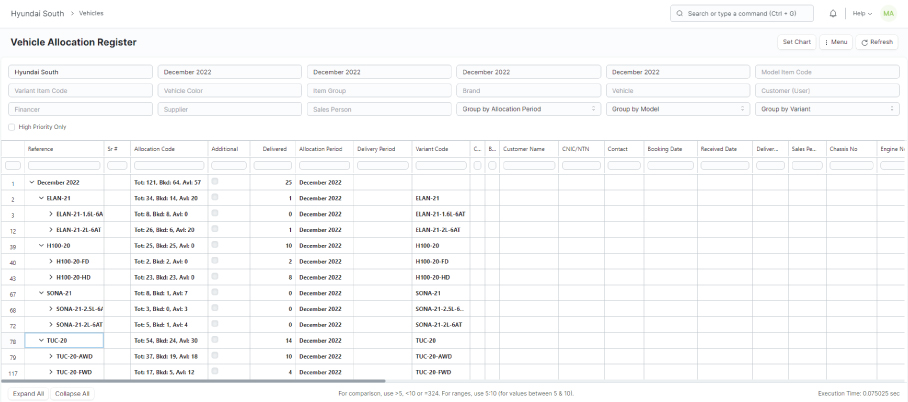Collapse the H100-20 group
Screen dimensions: 908x402
(x=41, y=246)
